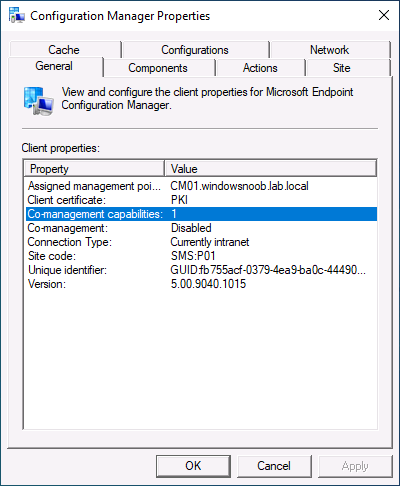
Task: Click the SMS:P01 site code value
Action: click(x=193, y=256)
